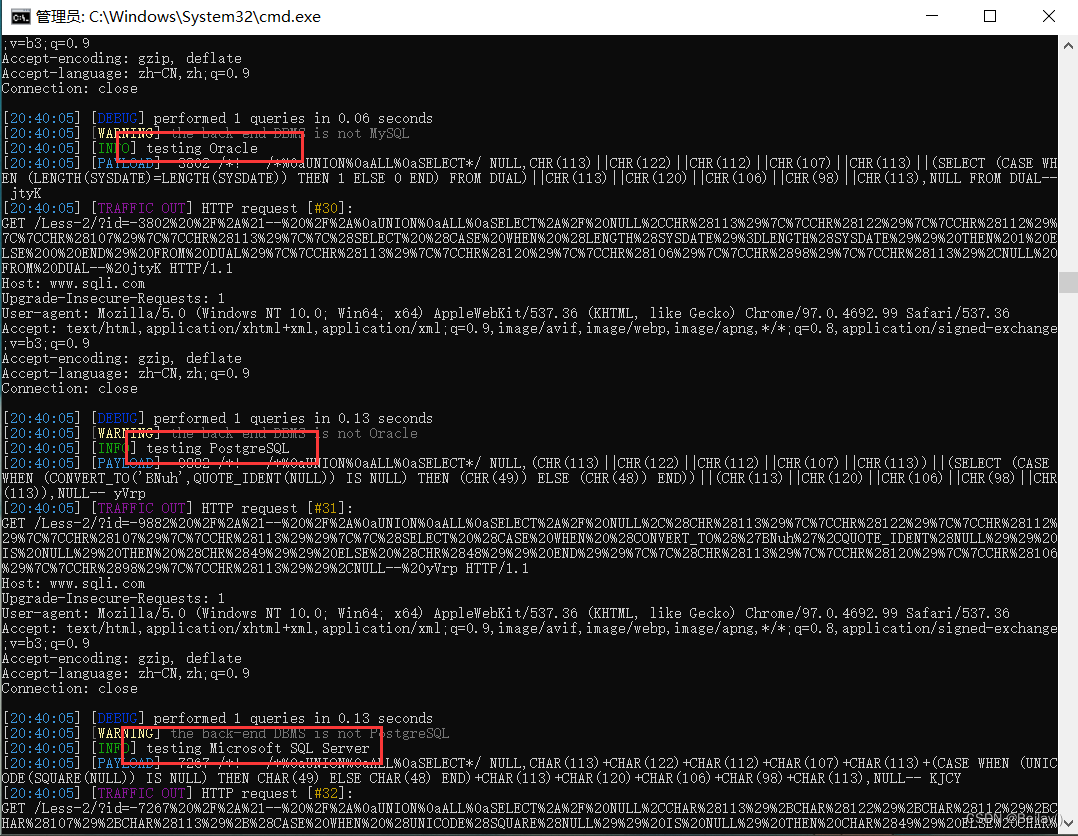Click the first 'Host: www.sqli.com' line
The width and height of the screenshot is (1078, 836).
(73, 283)
